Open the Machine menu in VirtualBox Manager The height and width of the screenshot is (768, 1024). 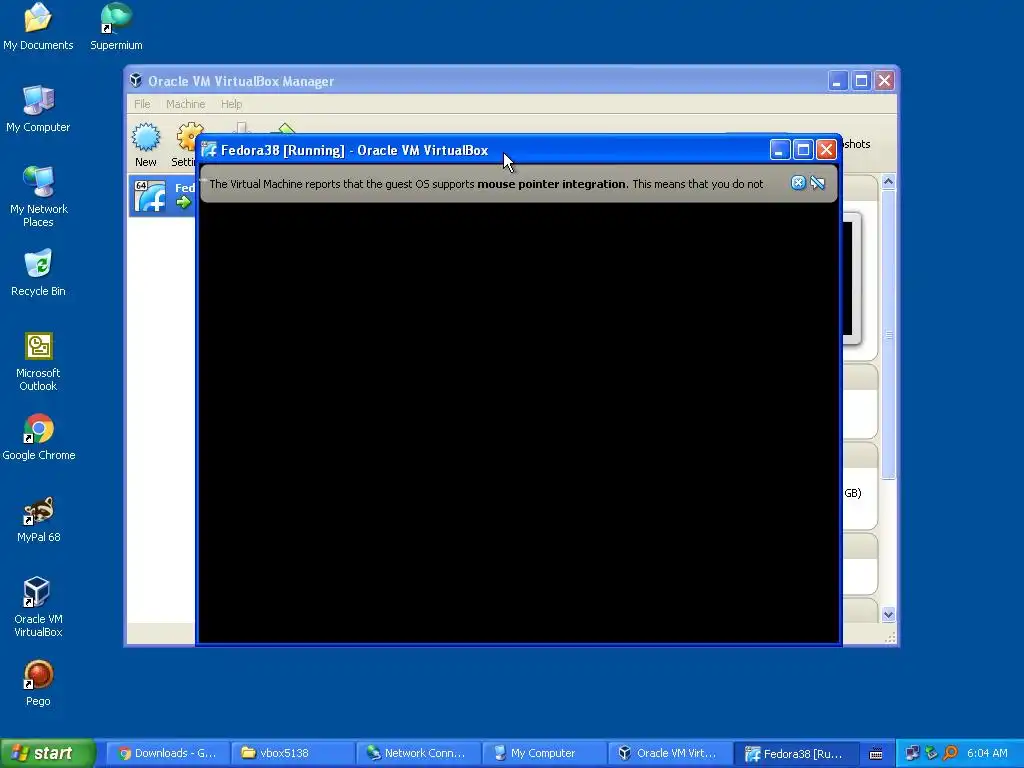(185, 104)
